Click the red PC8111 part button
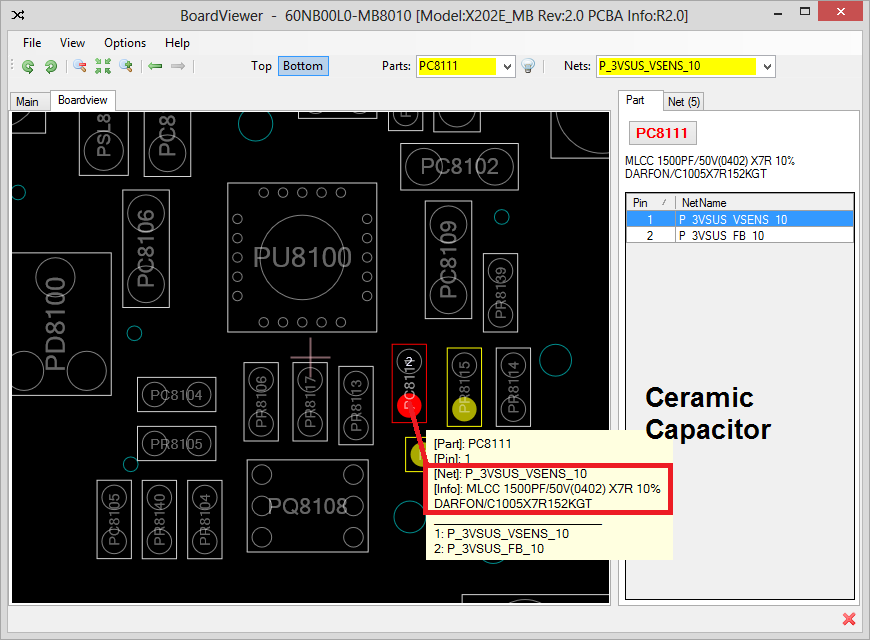Screen dimensions: 870x640 662,133
